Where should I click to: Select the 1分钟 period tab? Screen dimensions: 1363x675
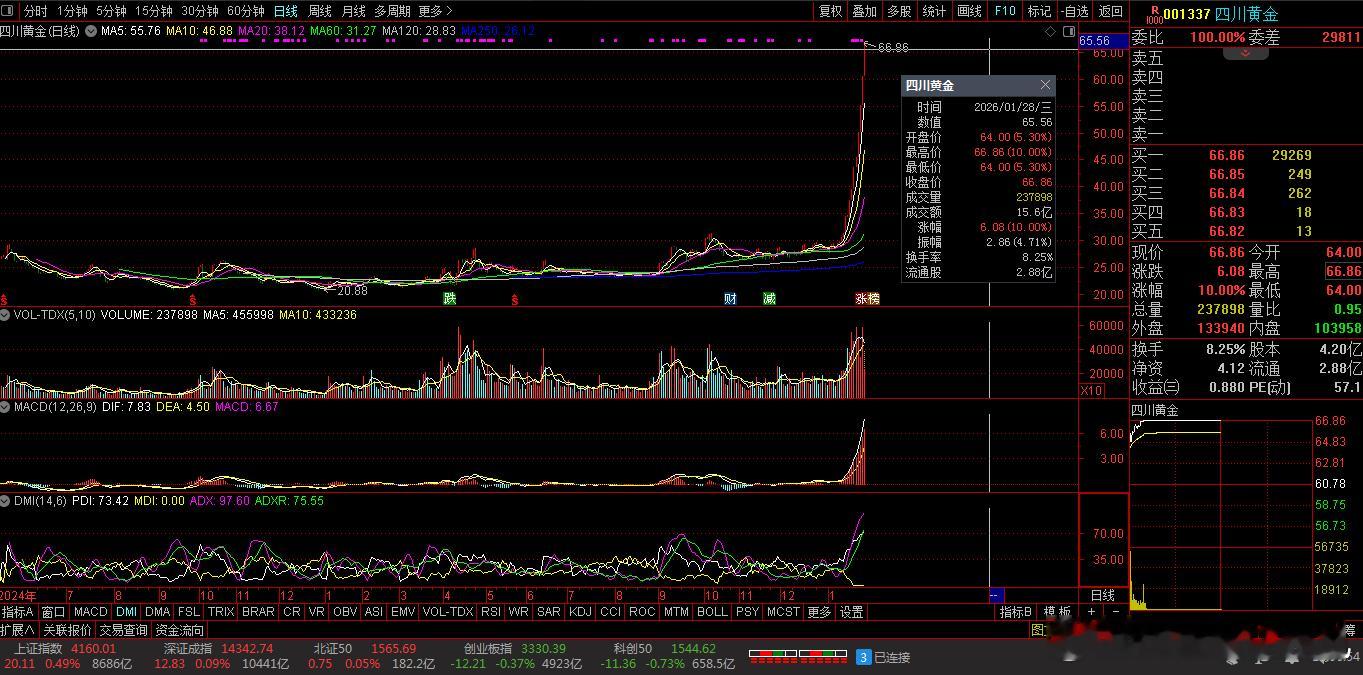(72, 11)
